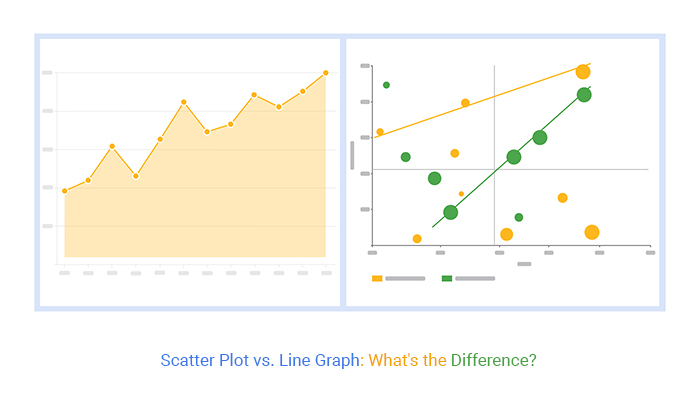Click the green legend color swatch

coord(447,278)
